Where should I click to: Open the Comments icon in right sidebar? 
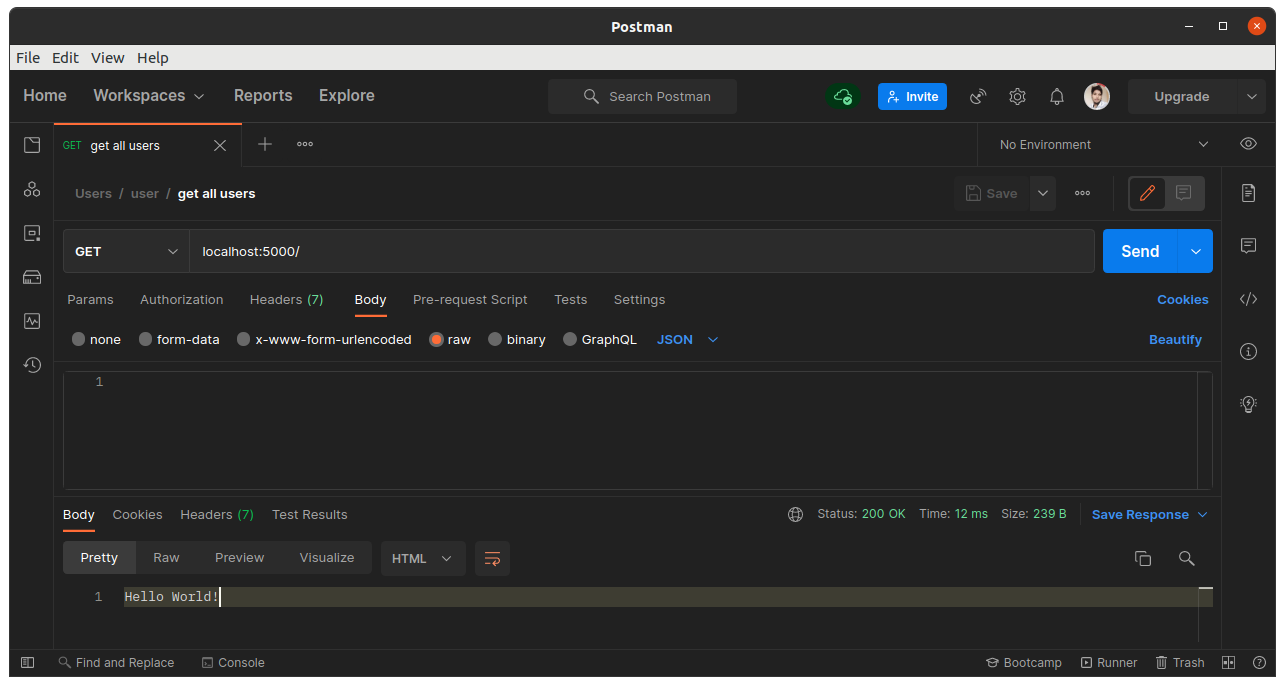(x=1248, y=245)
